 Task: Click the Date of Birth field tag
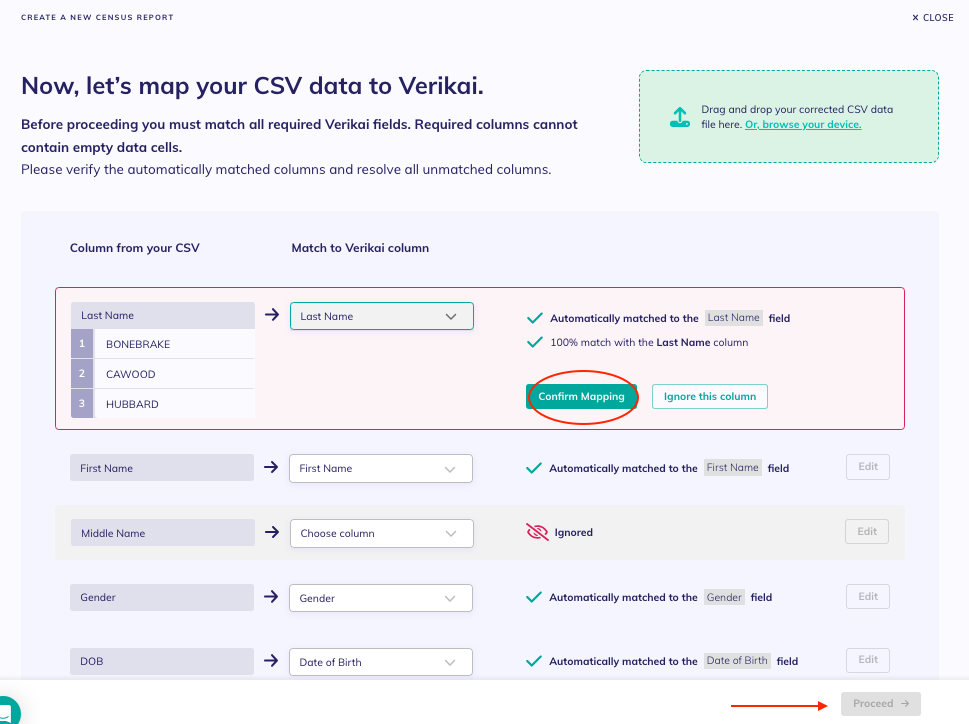click(737, 660)
